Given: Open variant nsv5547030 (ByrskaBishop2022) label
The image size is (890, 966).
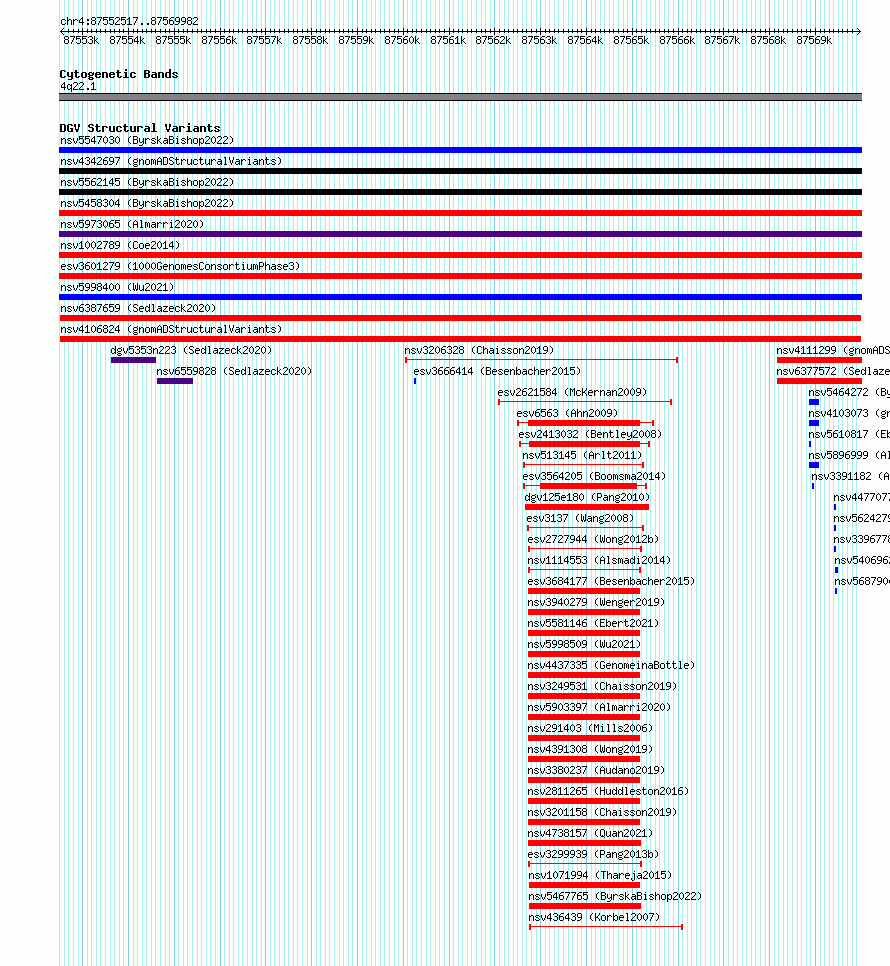Looking at the screenshot, I should (x=147, y=140).
